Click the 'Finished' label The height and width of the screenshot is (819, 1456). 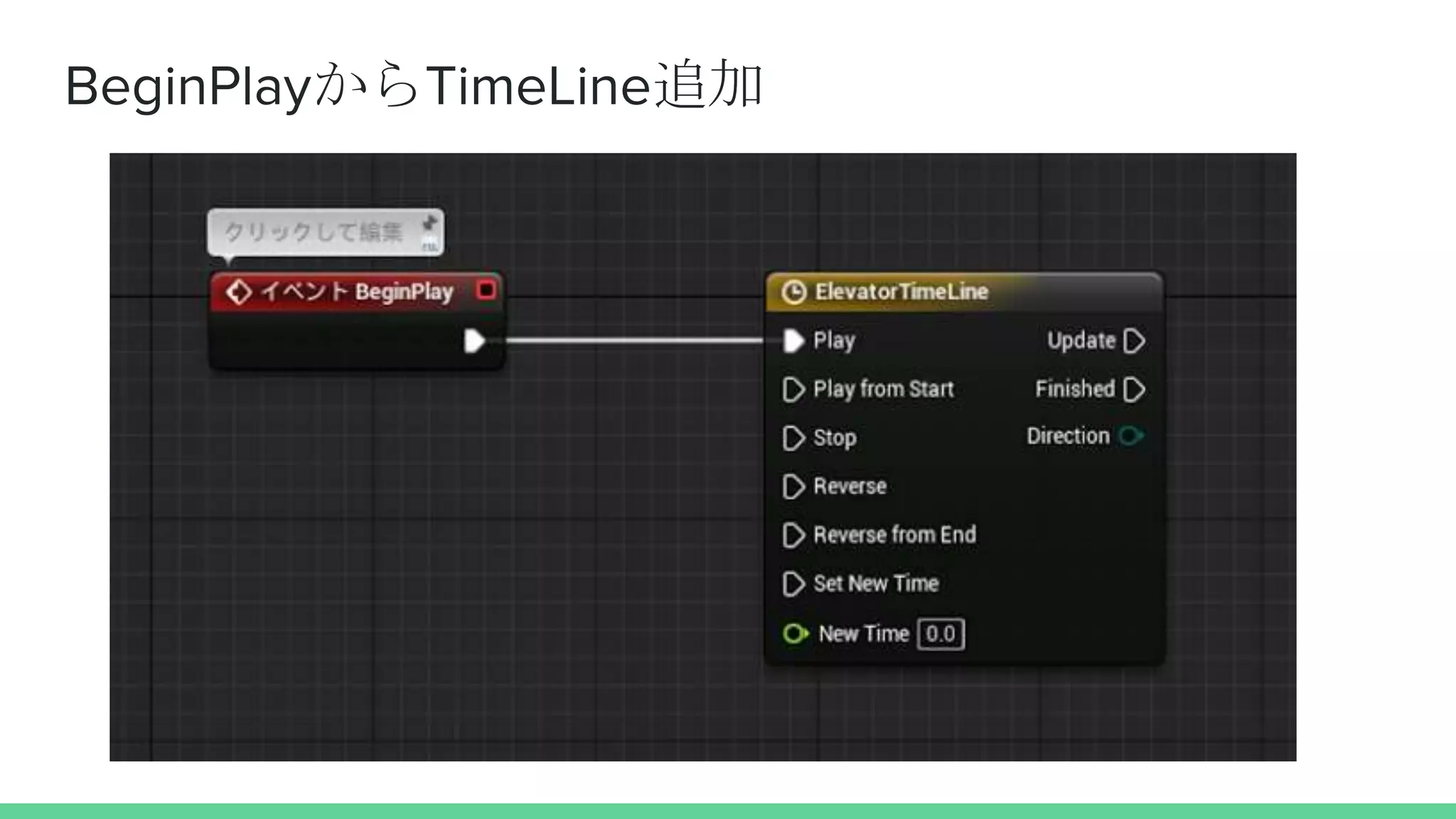point(1075,389)
